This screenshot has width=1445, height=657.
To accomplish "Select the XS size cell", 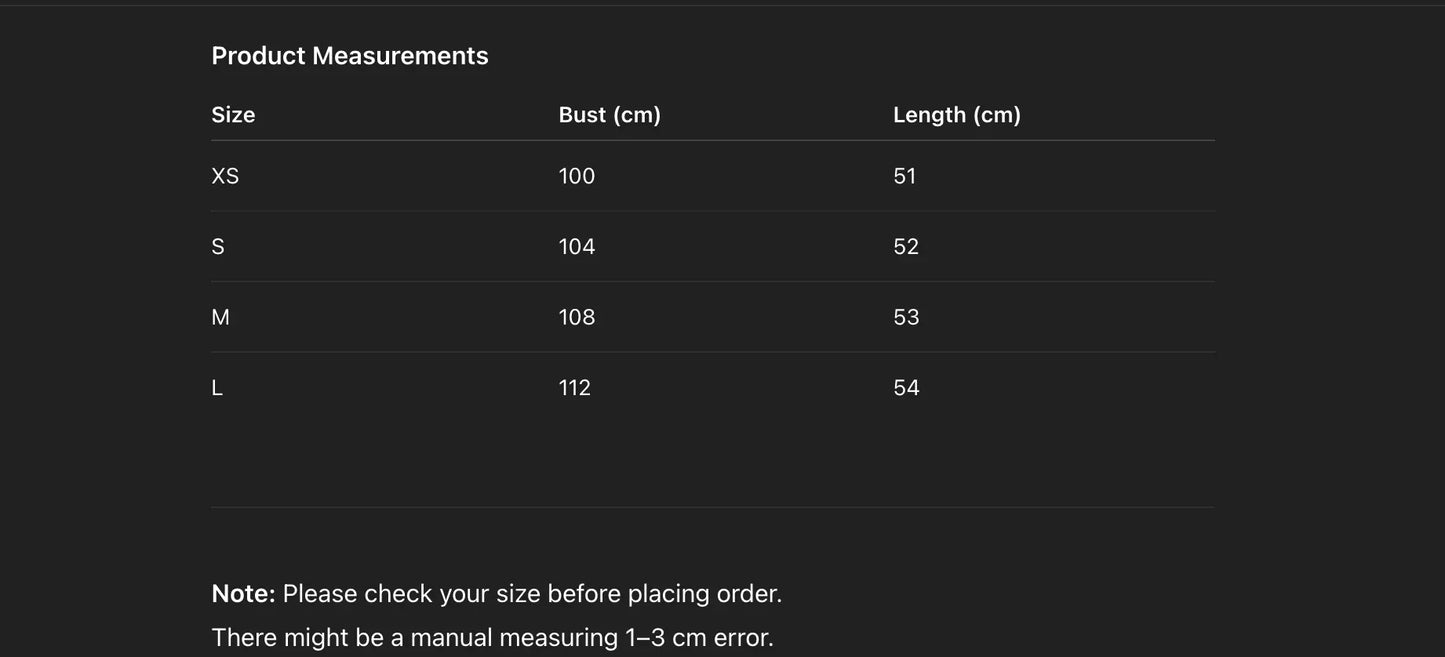I will coord(225,176).
